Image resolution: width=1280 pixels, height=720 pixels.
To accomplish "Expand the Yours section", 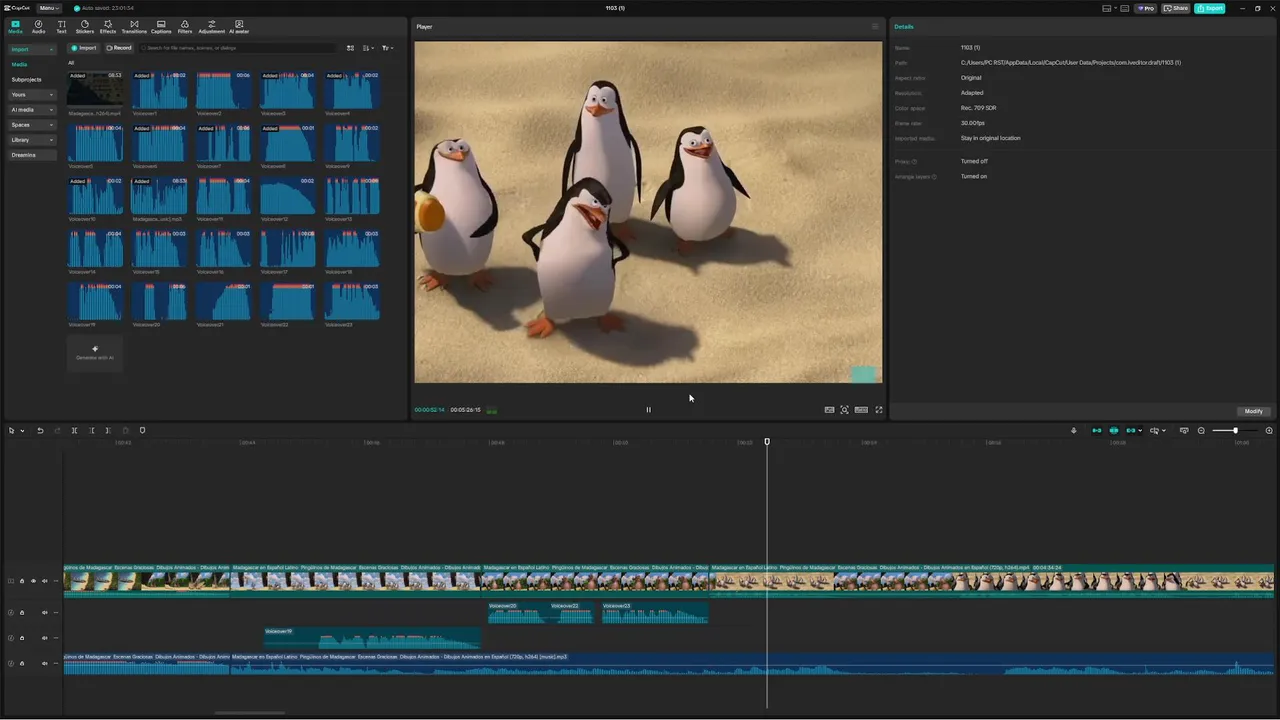I will (32, 95).
